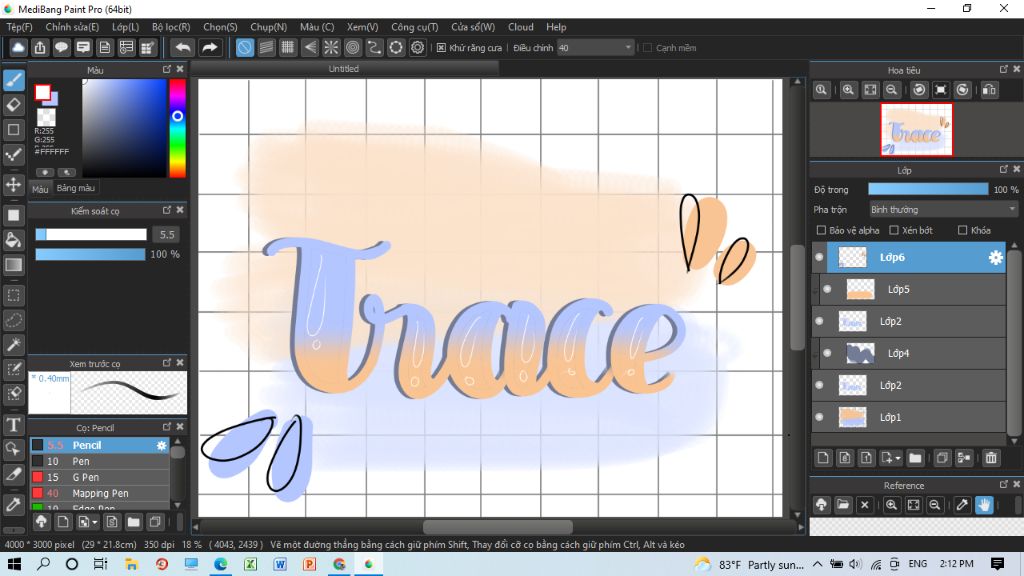The width and height of the screenshot is (1024, 576).
Task: Open Điều chỉnh correction value dropdown
Action: [x=596, y=48]
